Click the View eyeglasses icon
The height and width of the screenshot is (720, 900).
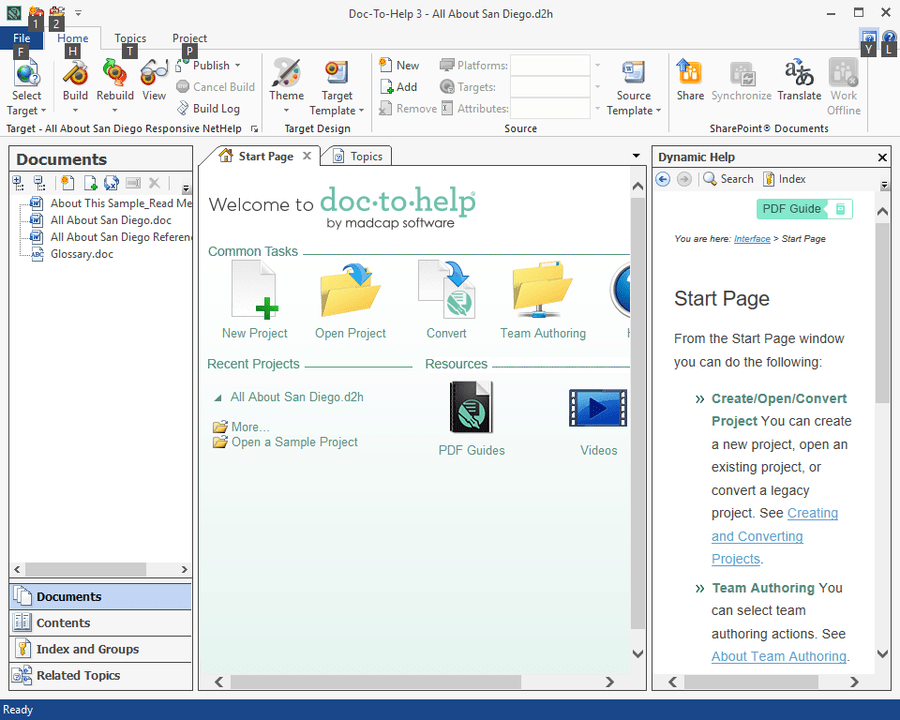coord(154,73)
